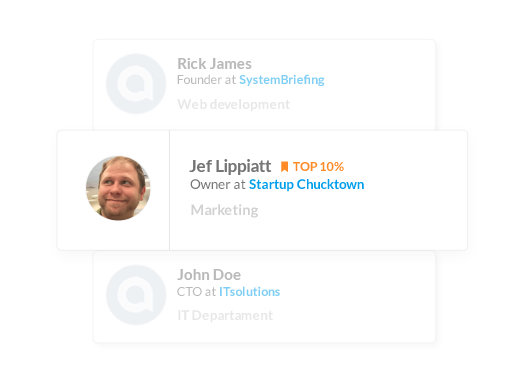The width and height of the screenshot is (516, 370).
Task: Select the Jef Lippiatt name heading
Action: tap(230, 166)
